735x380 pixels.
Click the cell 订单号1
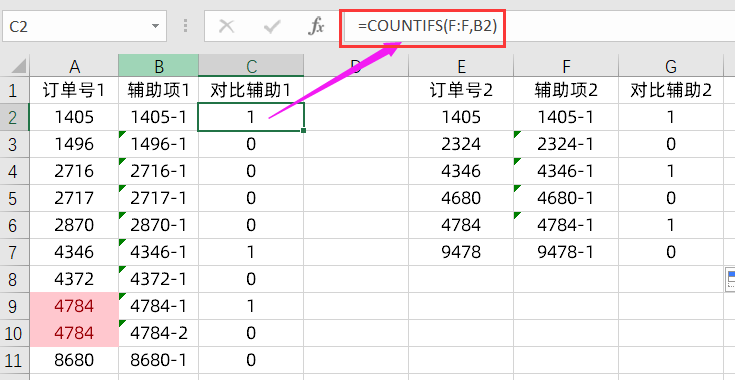74,90
